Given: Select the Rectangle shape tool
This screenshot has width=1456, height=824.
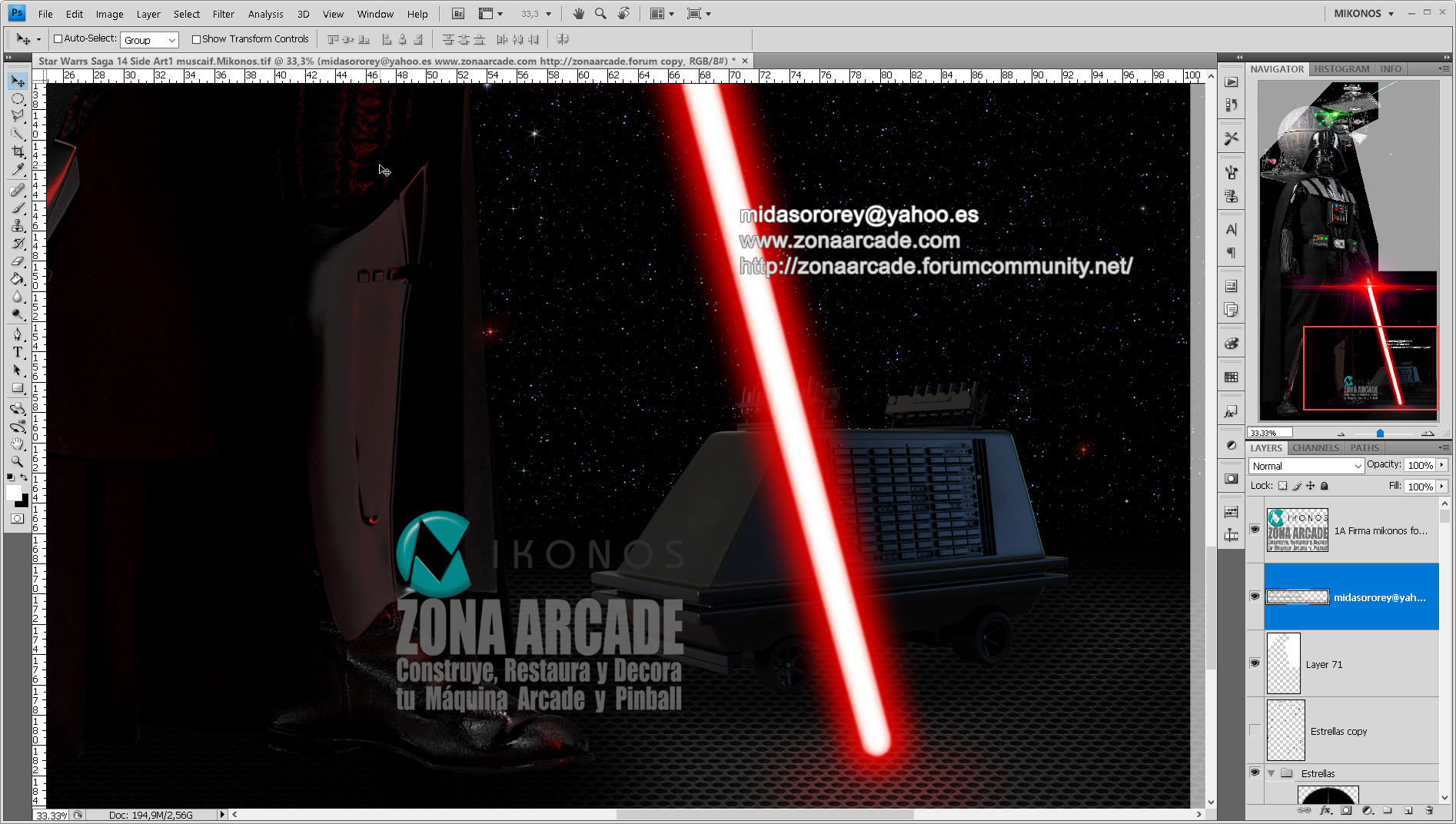Looking at the screenshot, I should [18, 388].
